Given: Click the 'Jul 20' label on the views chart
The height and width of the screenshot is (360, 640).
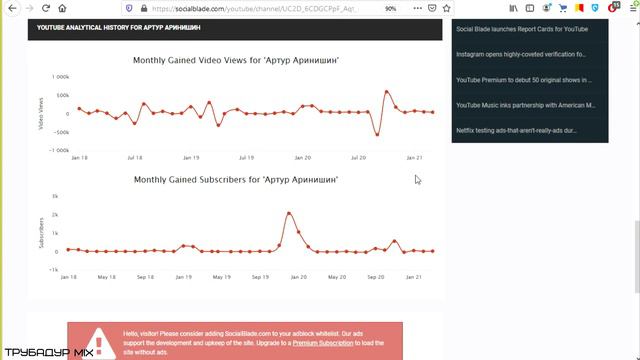Looking at the screenshot, I should (358, 158).
